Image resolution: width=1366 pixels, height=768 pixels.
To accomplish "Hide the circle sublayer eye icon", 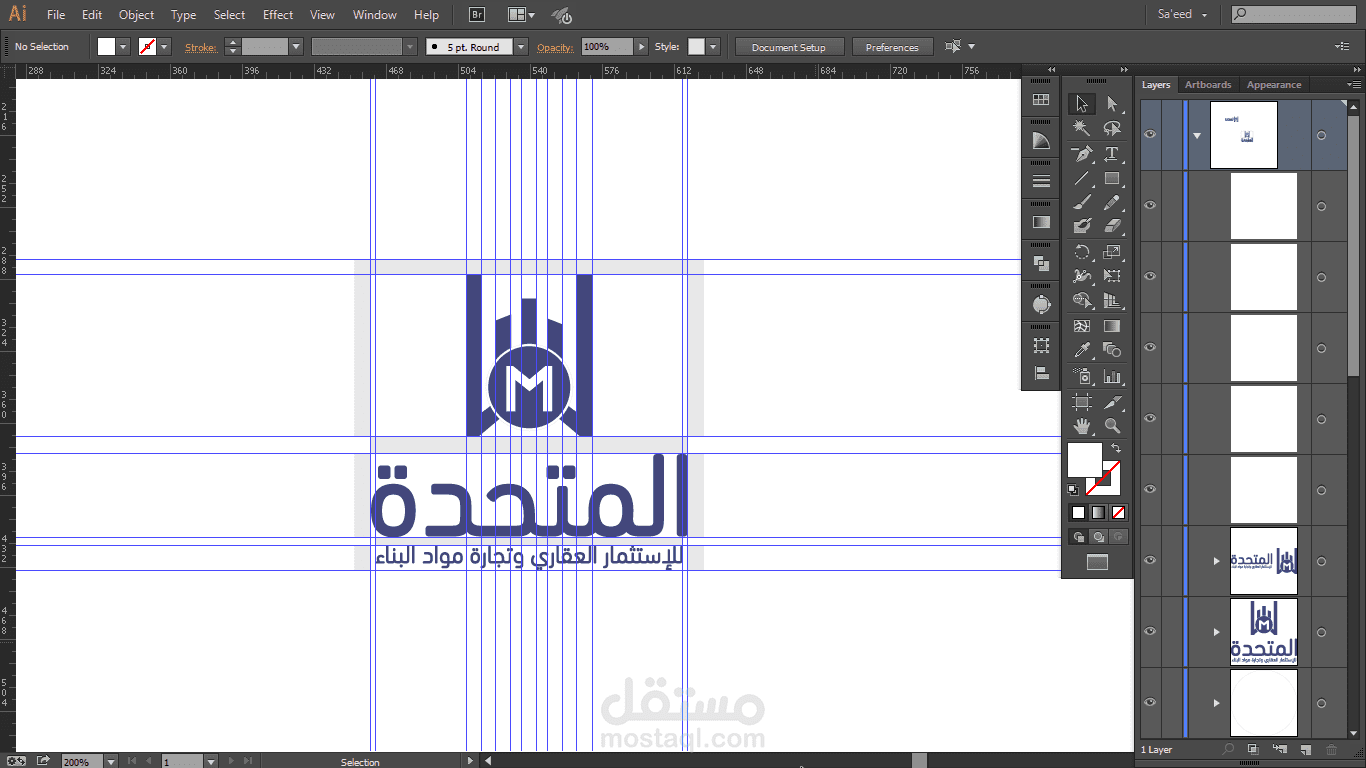I will (x=1150, y=702).
